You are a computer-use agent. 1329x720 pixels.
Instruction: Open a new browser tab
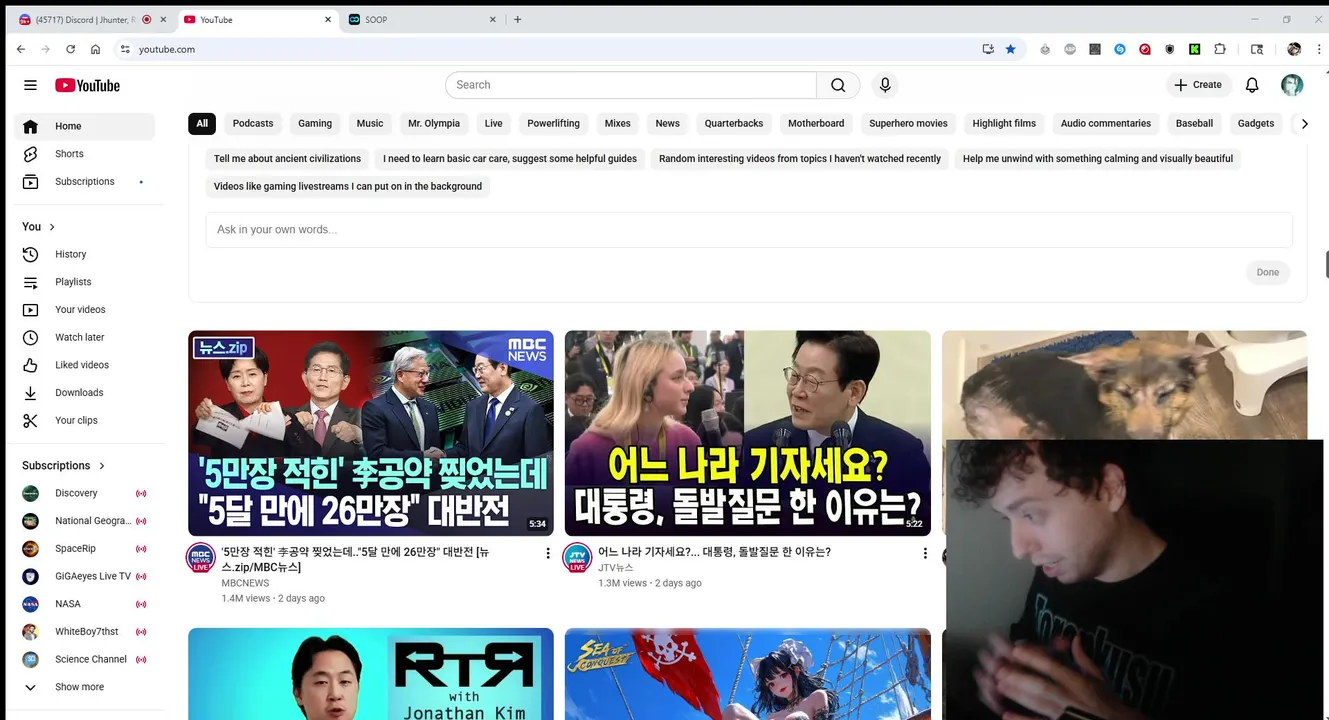click(517, 20)
